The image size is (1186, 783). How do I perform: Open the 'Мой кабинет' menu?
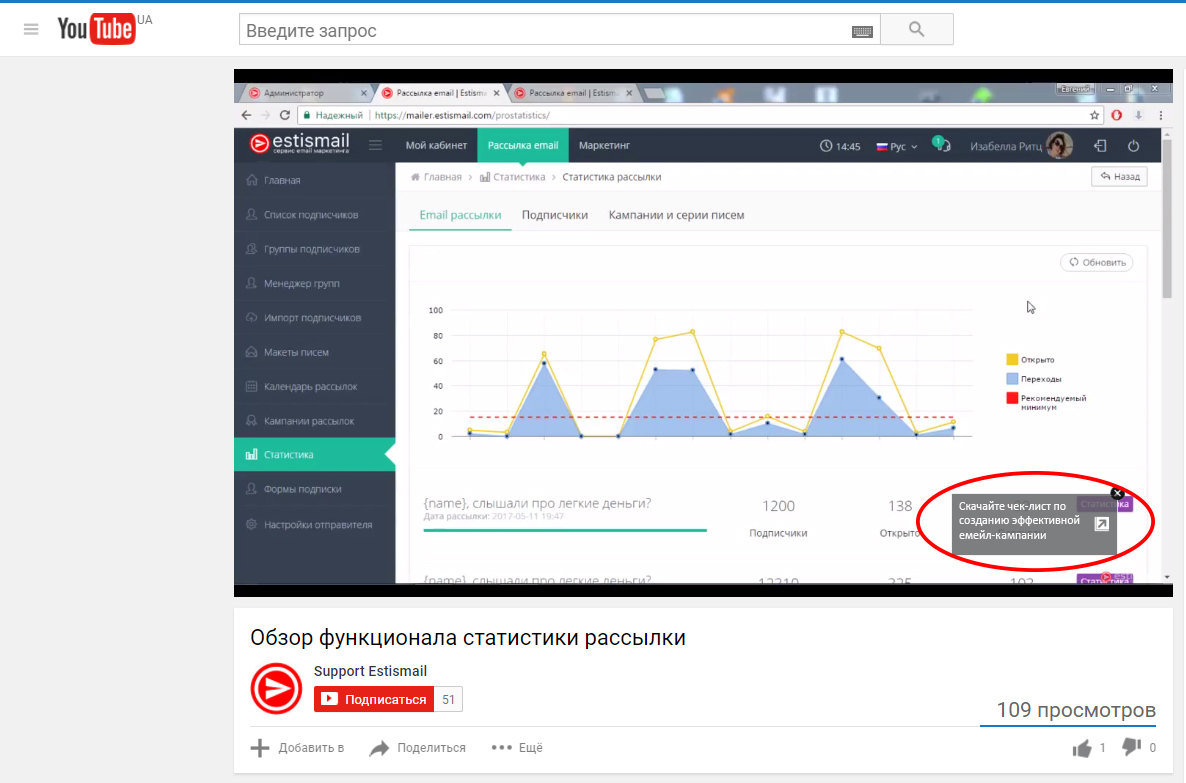click(x=436, y=145)
